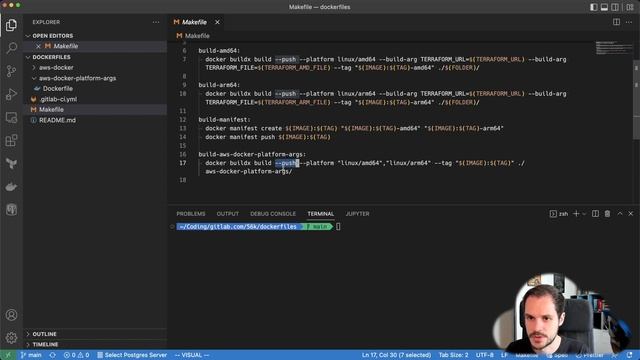This screenshot has width=640, height=360.
Task: Open the Dockerfile in the explorer
Action: click(58, 89)
